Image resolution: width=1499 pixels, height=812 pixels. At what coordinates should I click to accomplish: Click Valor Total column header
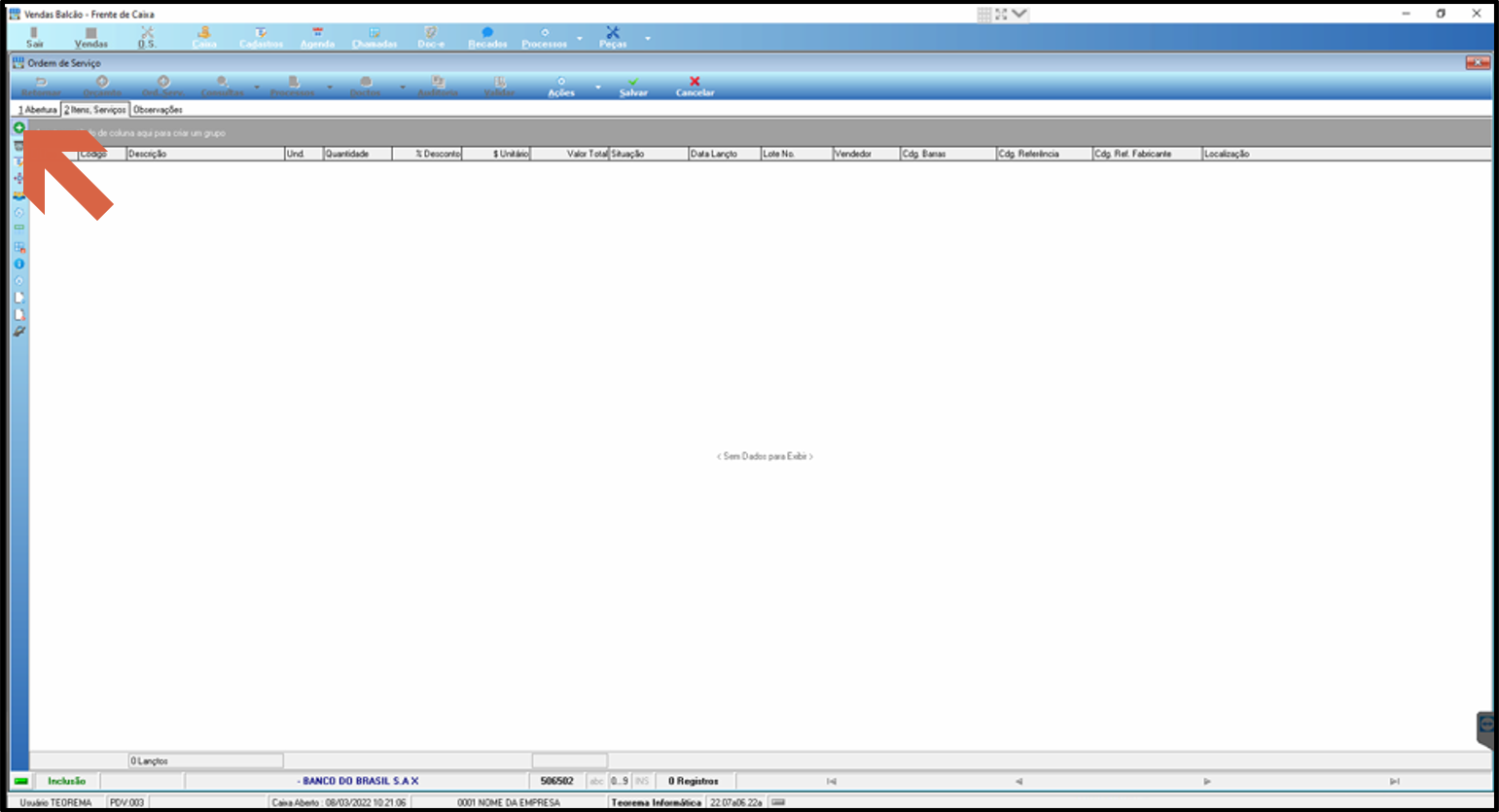point(569,154)
